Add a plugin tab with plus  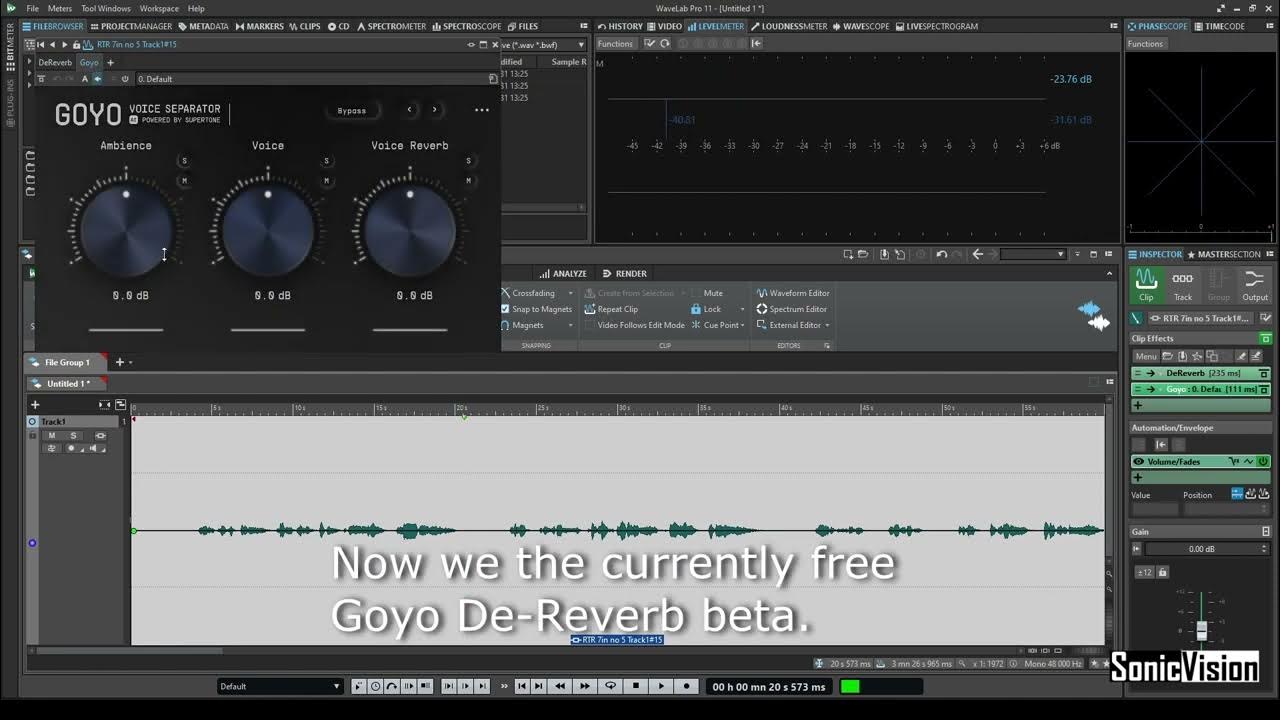[x=110, y=62]
